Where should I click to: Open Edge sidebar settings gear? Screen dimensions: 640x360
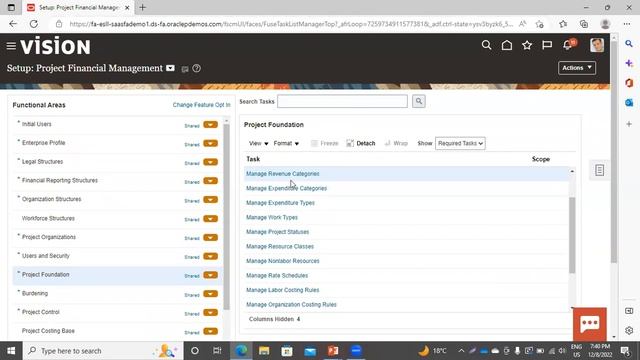click(x=629, y=330)
